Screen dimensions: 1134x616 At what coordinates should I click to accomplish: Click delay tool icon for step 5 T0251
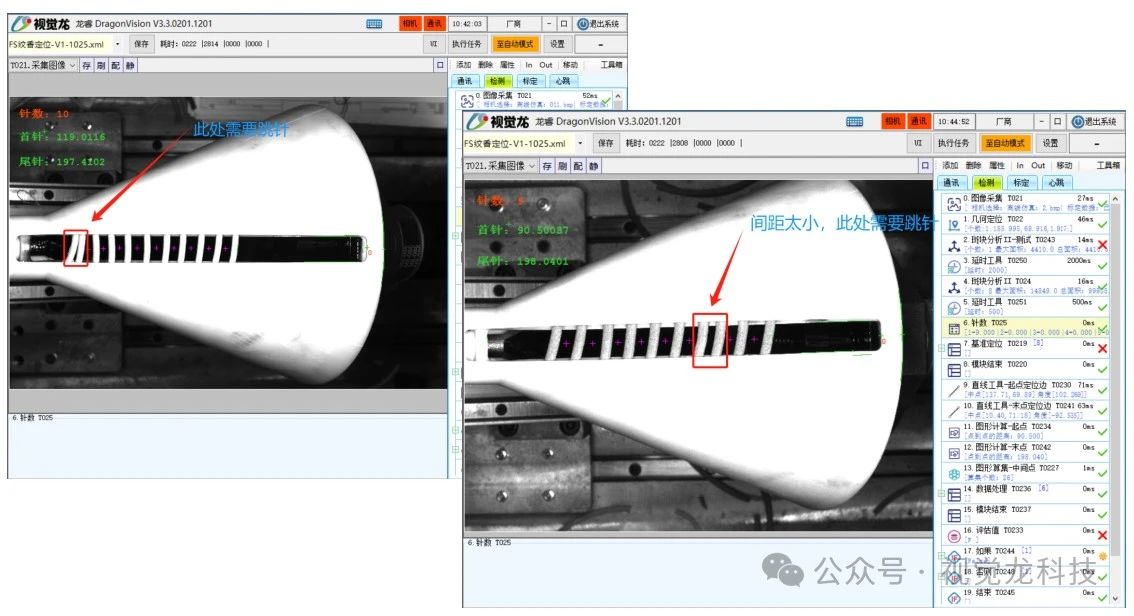click(x=954, y=308)
